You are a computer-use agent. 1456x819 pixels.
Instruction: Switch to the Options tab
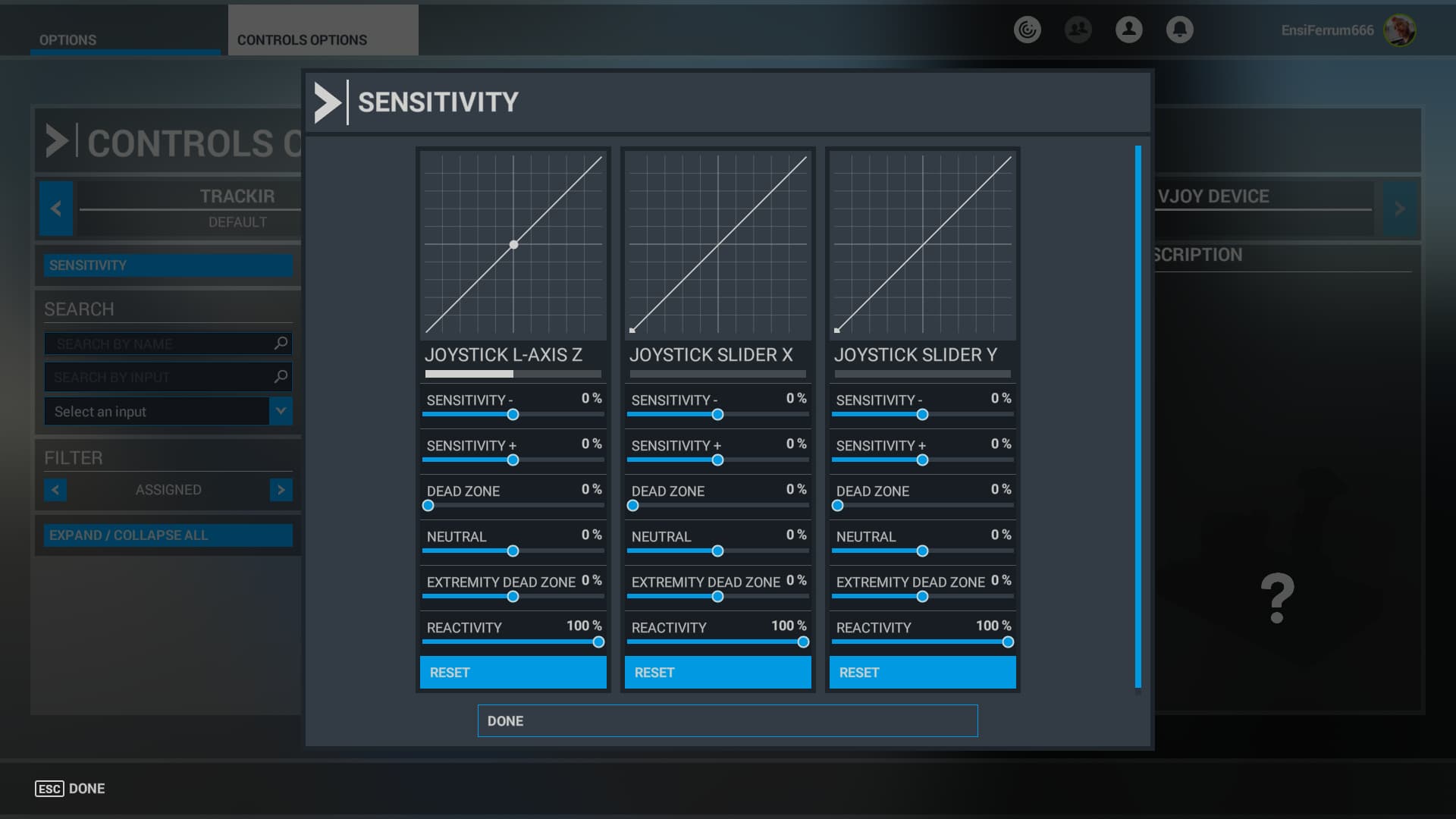pos(67,39)
